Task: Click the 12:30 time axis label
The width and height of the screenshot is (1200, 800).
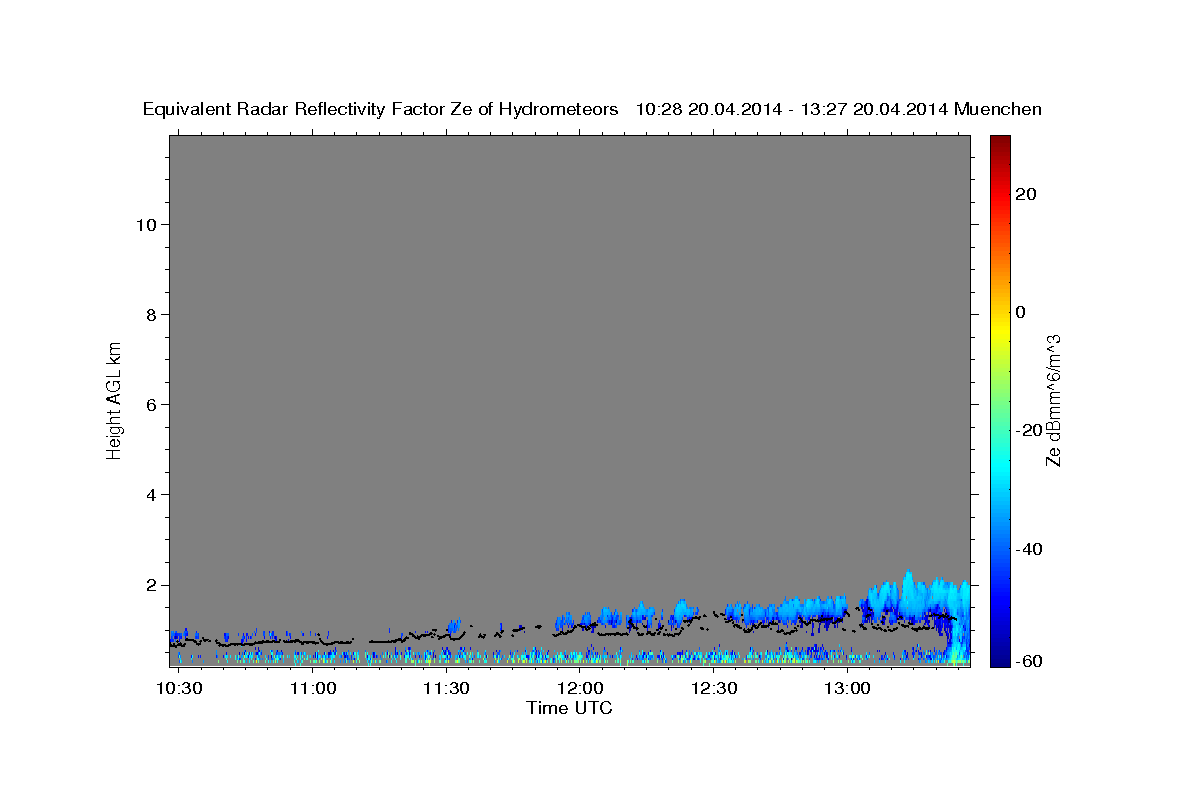Action: pos(713,688)
